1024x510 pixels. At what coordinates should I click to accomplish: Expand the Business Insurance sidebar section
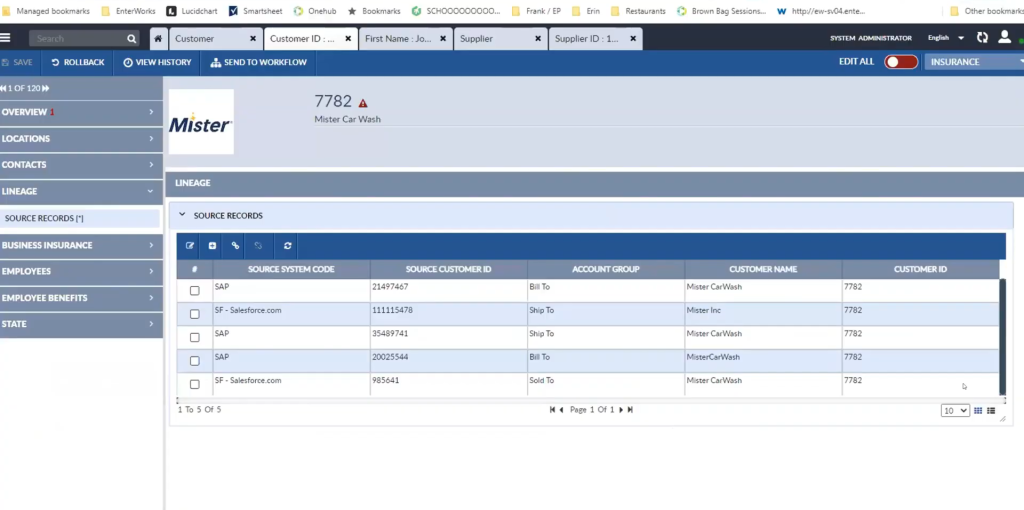click(x=81, y=245)
